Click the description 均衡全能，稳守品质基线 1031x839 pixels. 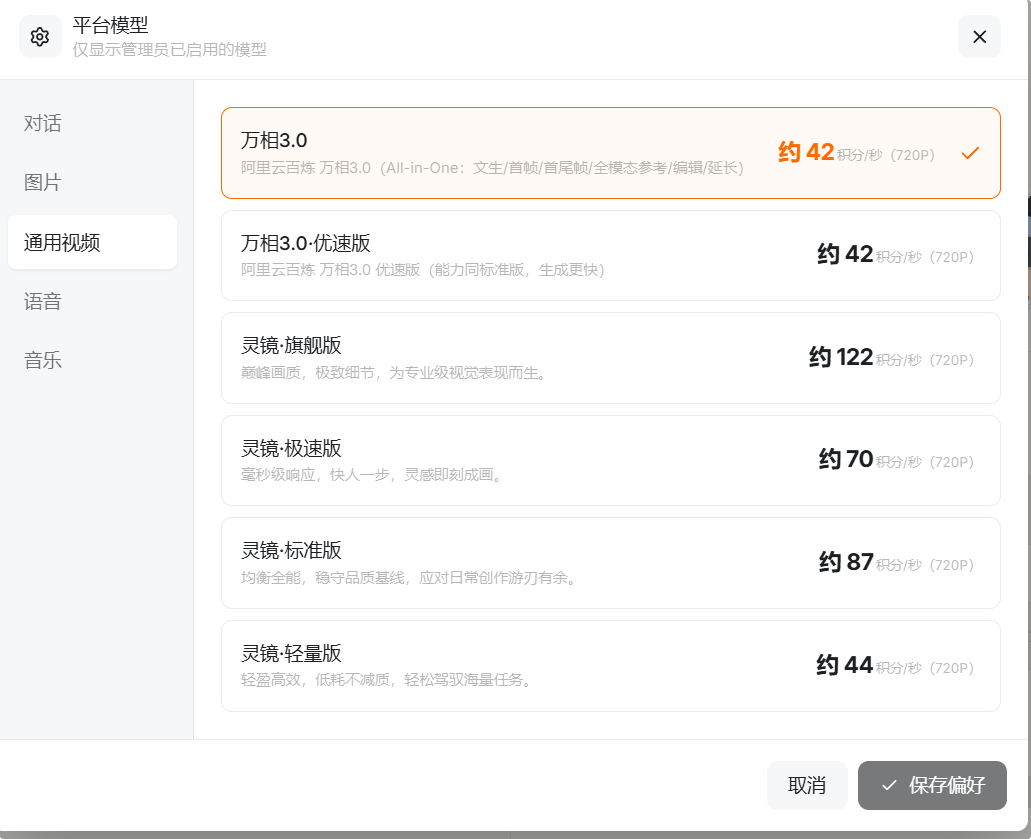[410, 578]
